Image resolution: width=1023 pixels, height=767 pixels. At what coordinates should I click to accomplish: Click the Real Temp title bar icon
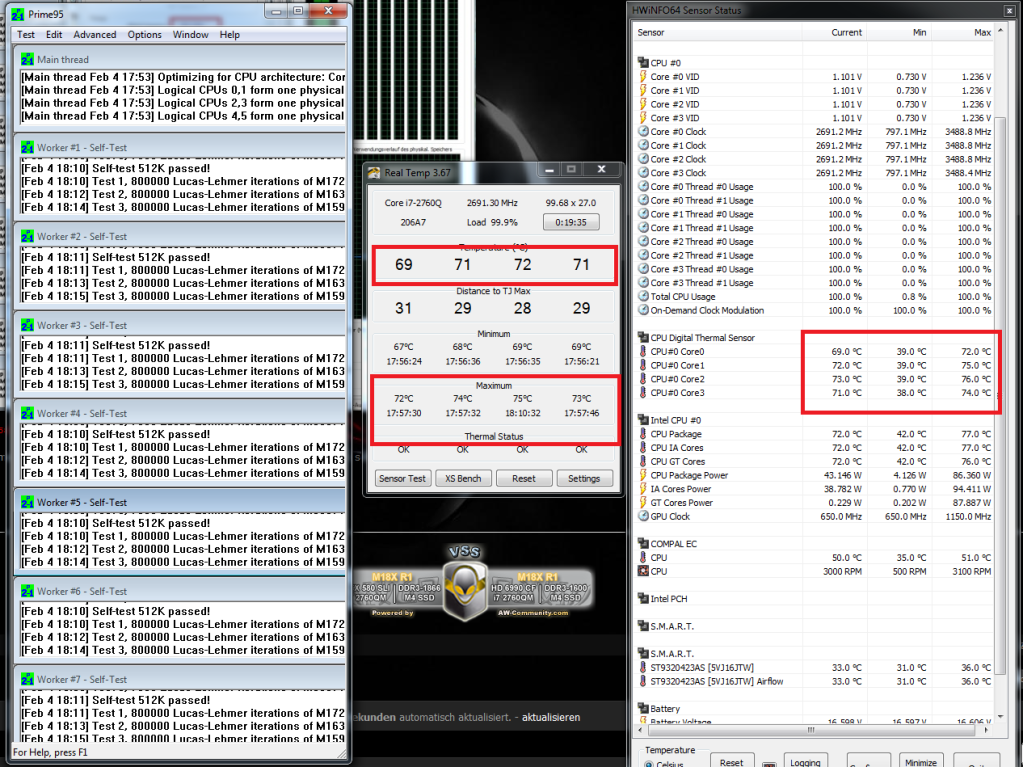tap(374, 172)
